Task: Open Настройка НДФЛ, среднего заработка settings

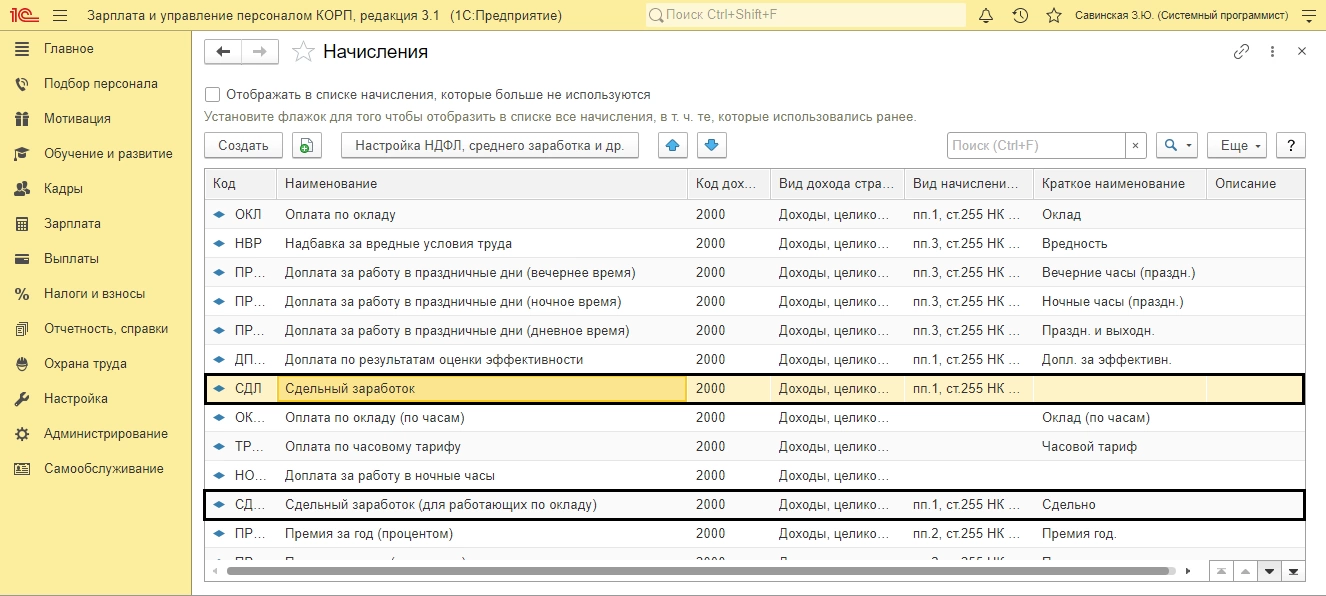Action: point(489,145)
